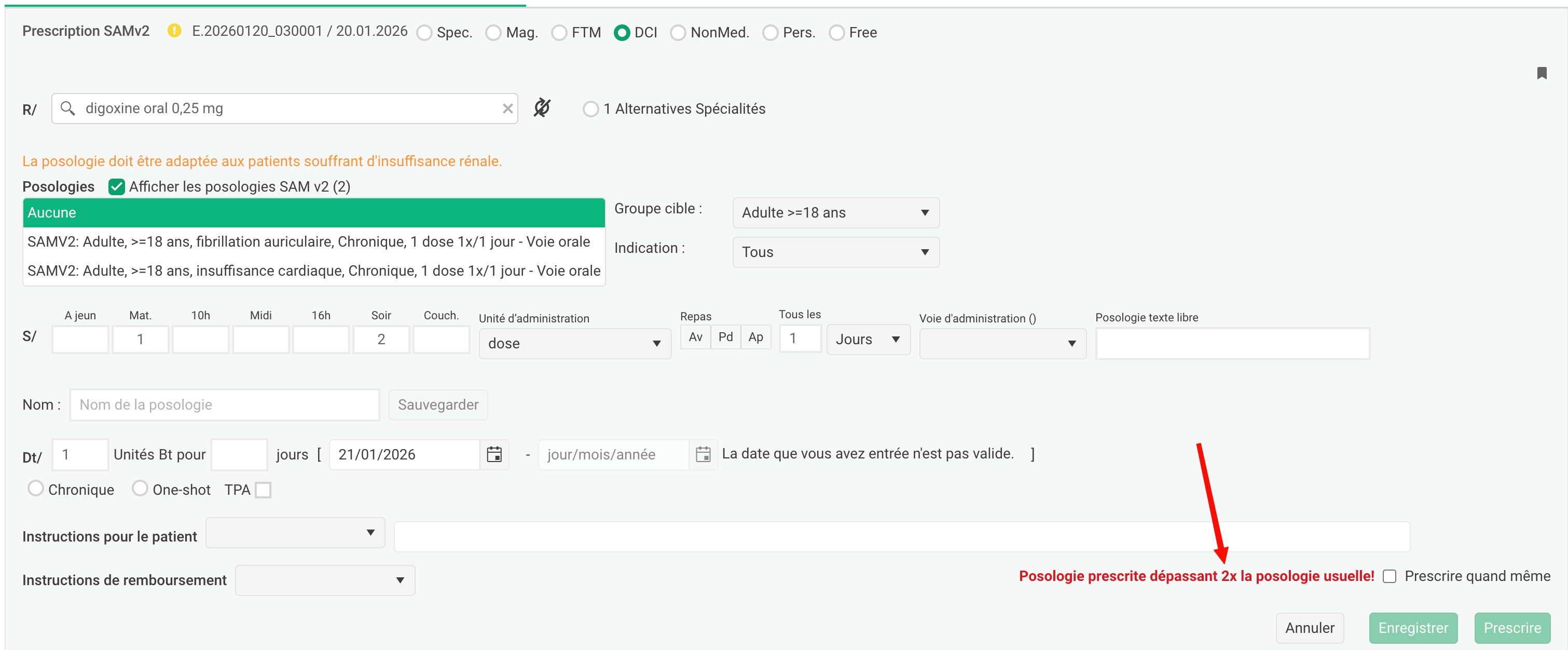Open the end date calendar picker
This screenshot has height=650, width=1568.
703,454
